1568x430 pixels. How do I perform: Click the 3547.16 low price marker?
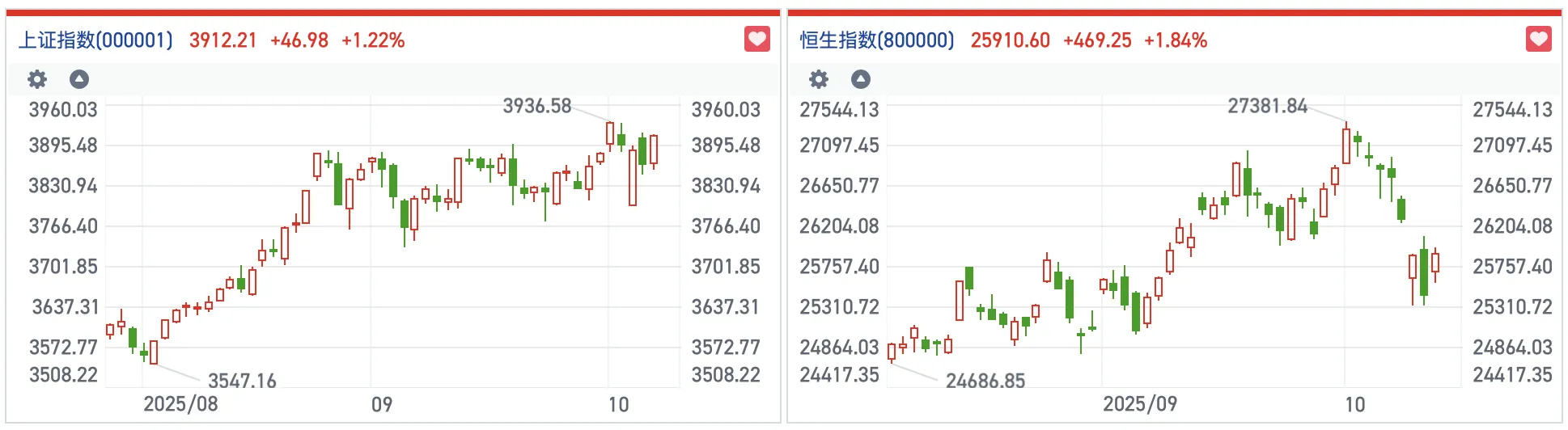click(x=242, y=381)
